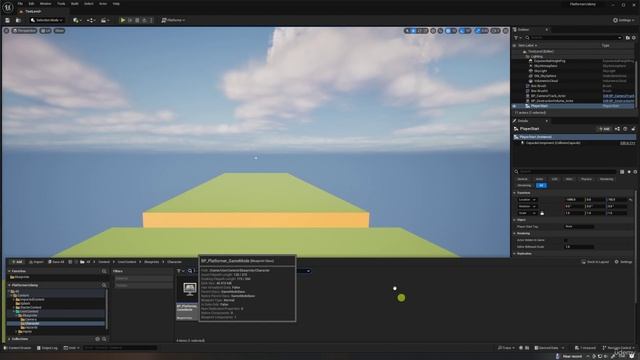Click the Edit in C++ link

[627, 143]
